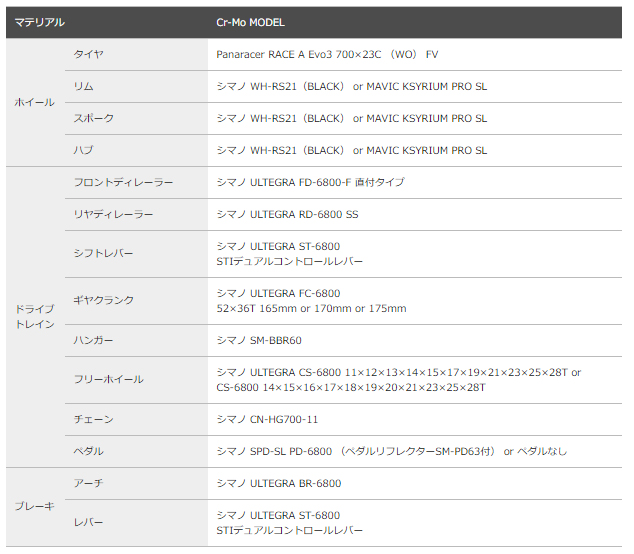Select the ホイール category cell
Image resolution: width=634 pixels, height=554 pixels.
35,102
